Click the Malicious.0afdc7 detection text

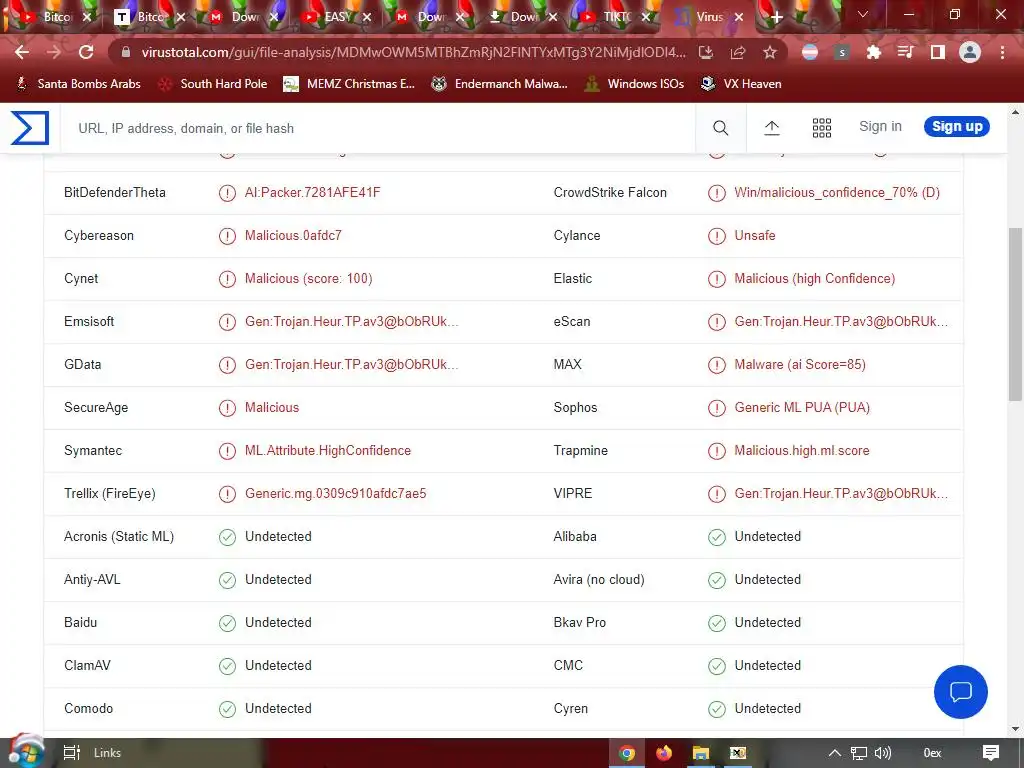click(x=293, y=236)
